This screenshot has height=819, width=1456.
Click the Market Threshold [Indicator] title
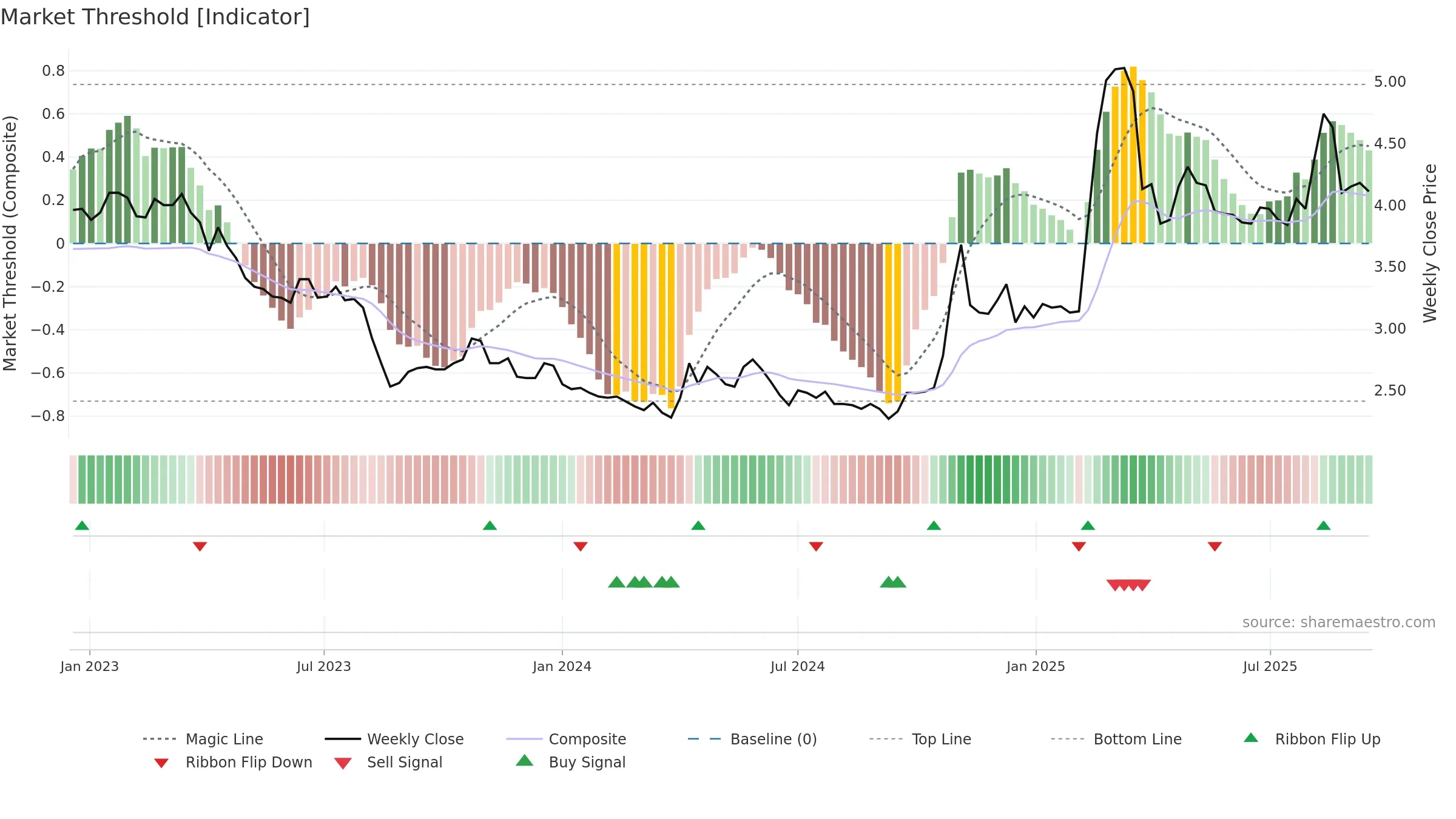coord(155,17)
